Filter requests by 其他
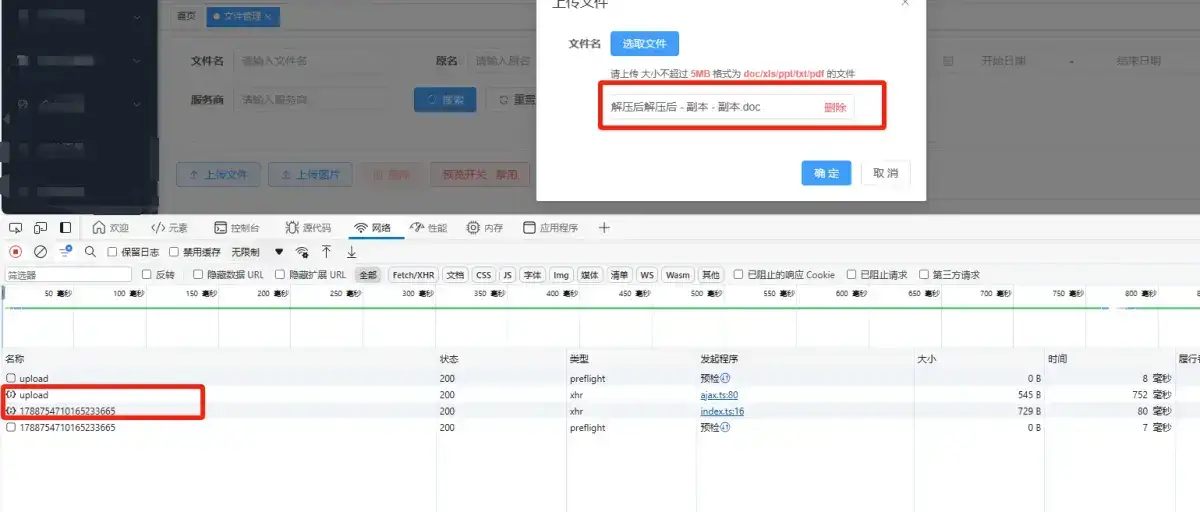The height and width of the screenshot is (512, 1200). 710,275
